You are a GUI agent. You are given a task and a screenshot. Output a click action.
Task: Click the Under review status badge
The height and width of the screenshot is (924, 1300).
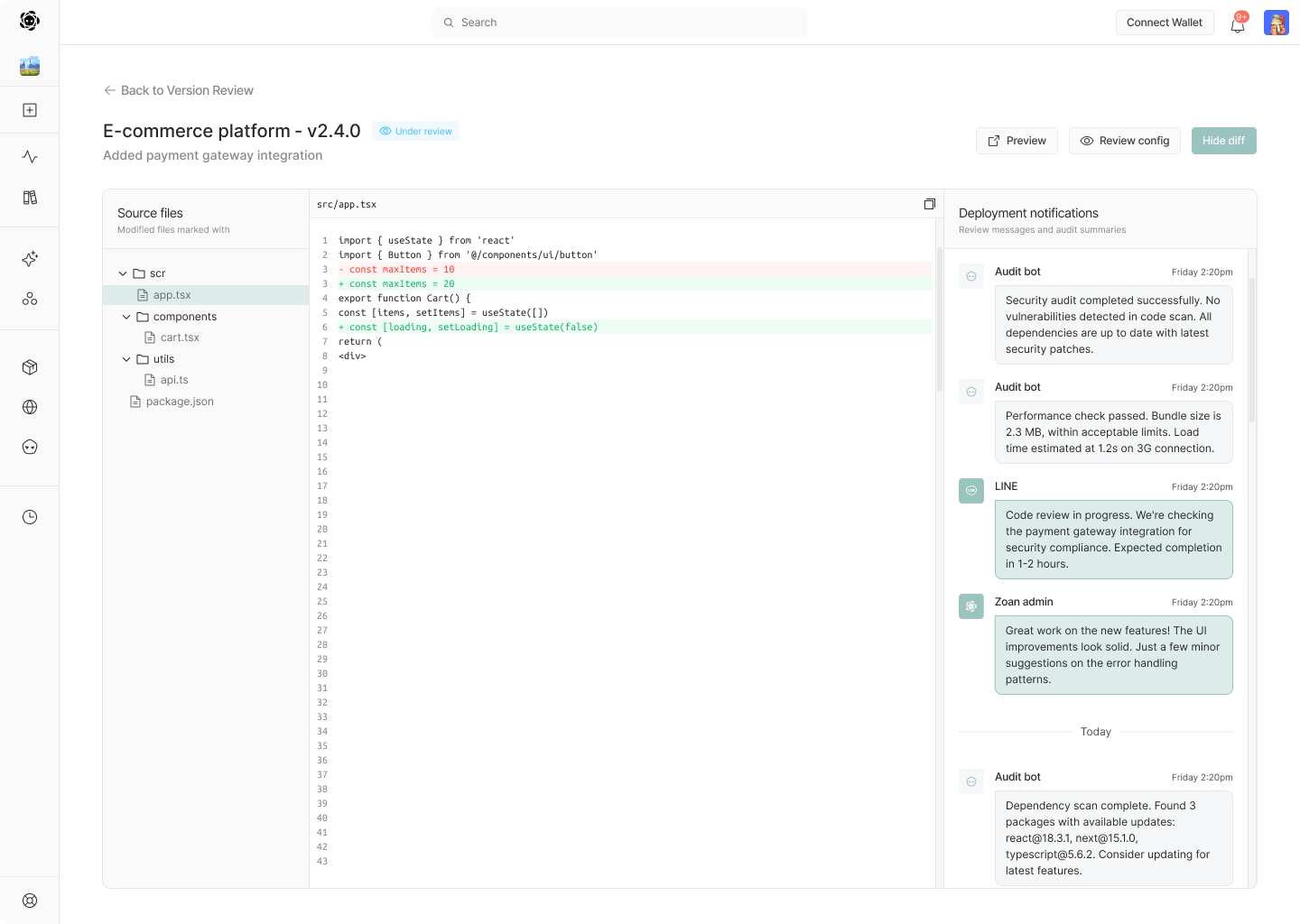click(415, 131)
